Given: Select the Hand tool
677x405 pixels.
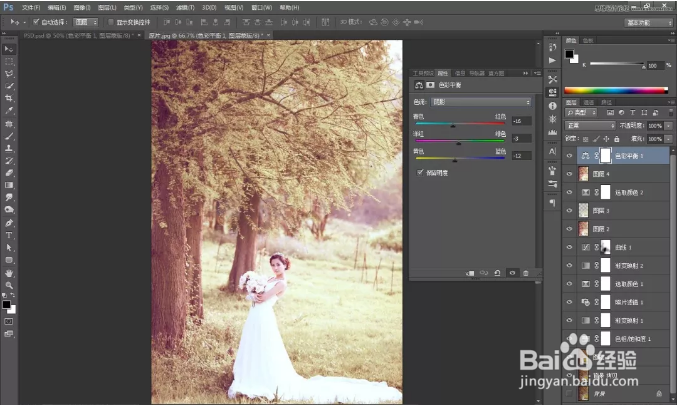Looking at the screenshot, I should (x=9, y=273).
